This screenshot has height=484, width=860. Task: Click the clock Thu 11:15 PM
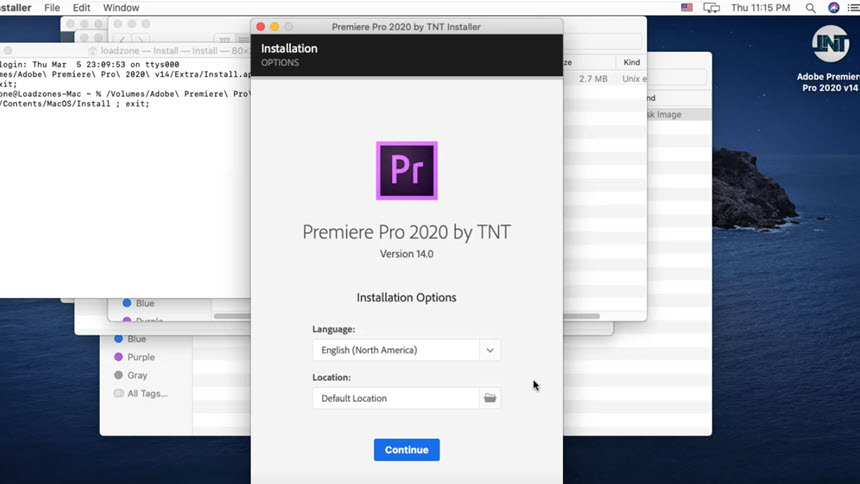tap(760, 8)
